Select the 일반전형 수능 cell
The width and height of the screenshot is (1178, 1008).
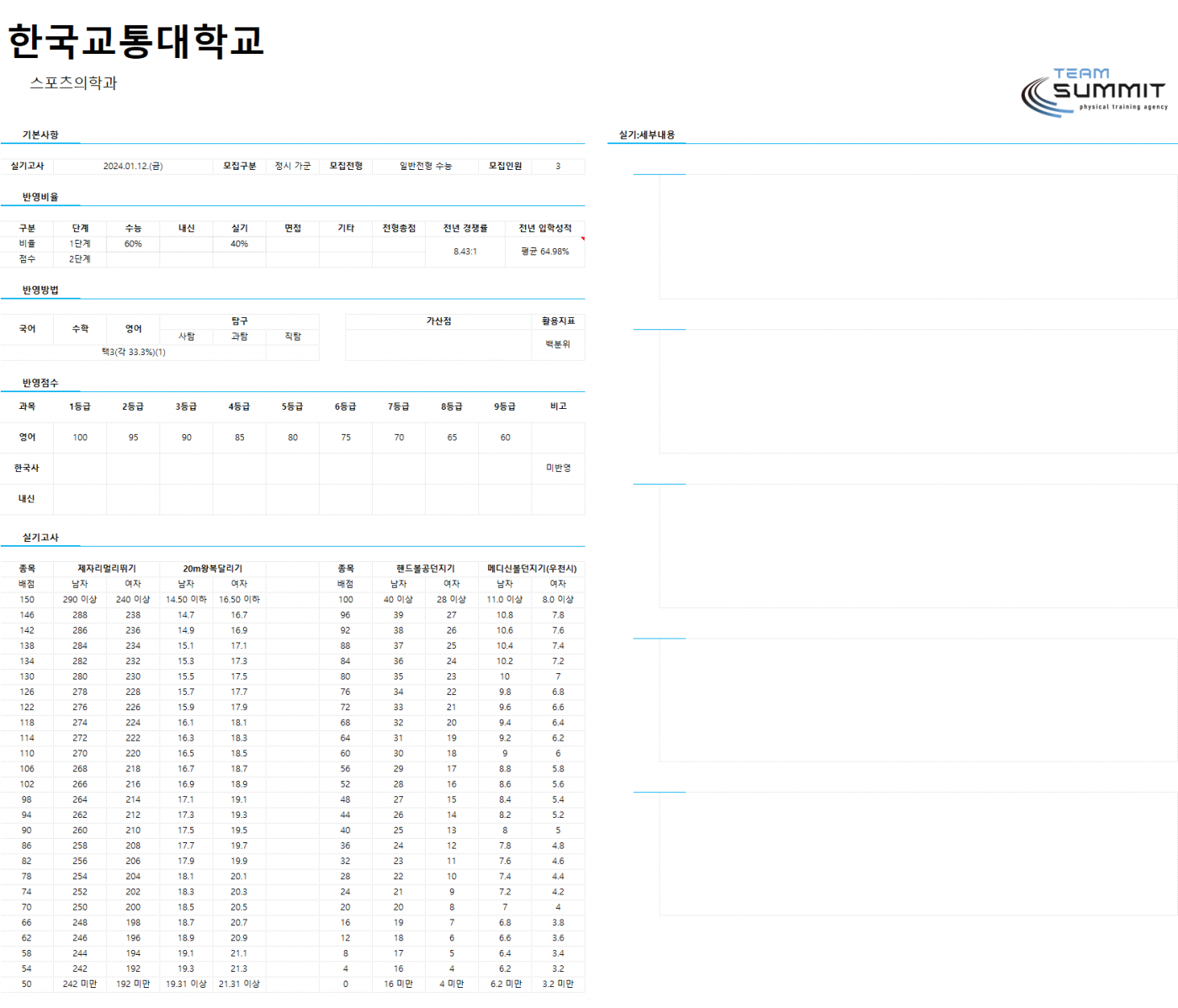pos(426,167)
